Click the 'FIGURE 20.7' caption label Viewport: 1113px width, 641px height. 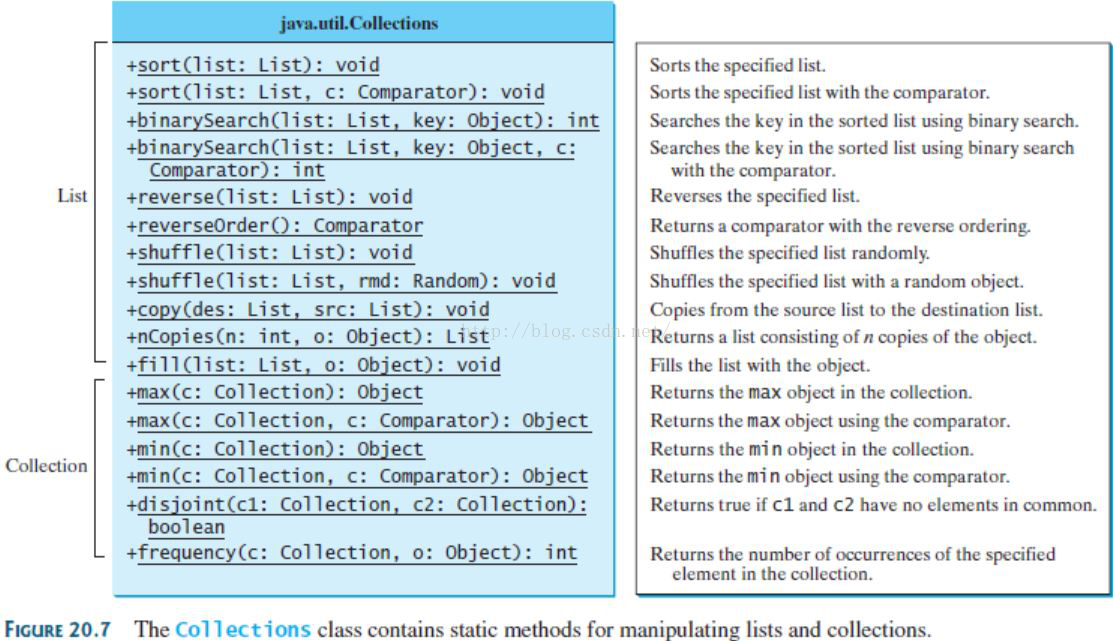57,630
